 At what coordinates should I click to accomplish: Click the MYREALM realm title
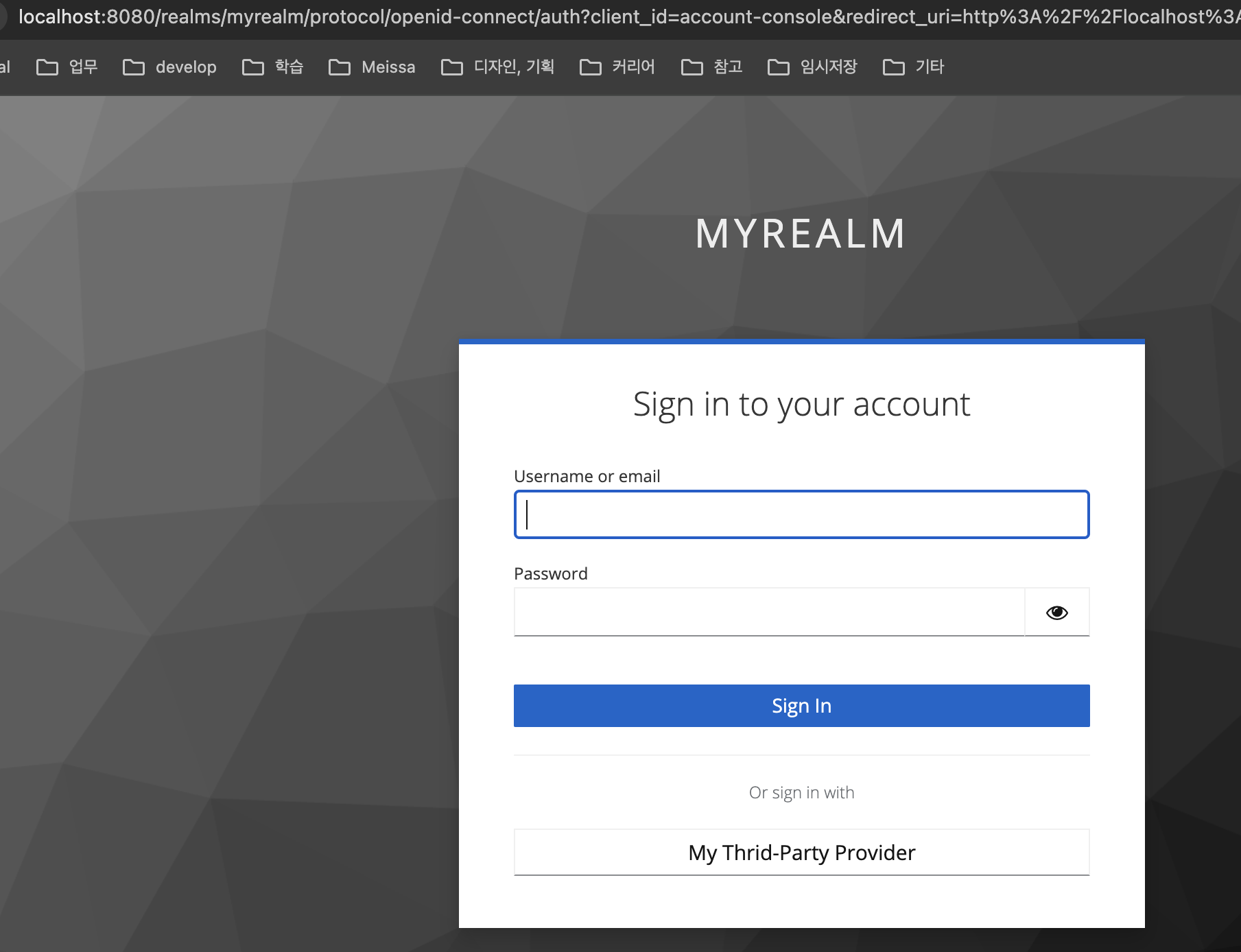point(801,234)
